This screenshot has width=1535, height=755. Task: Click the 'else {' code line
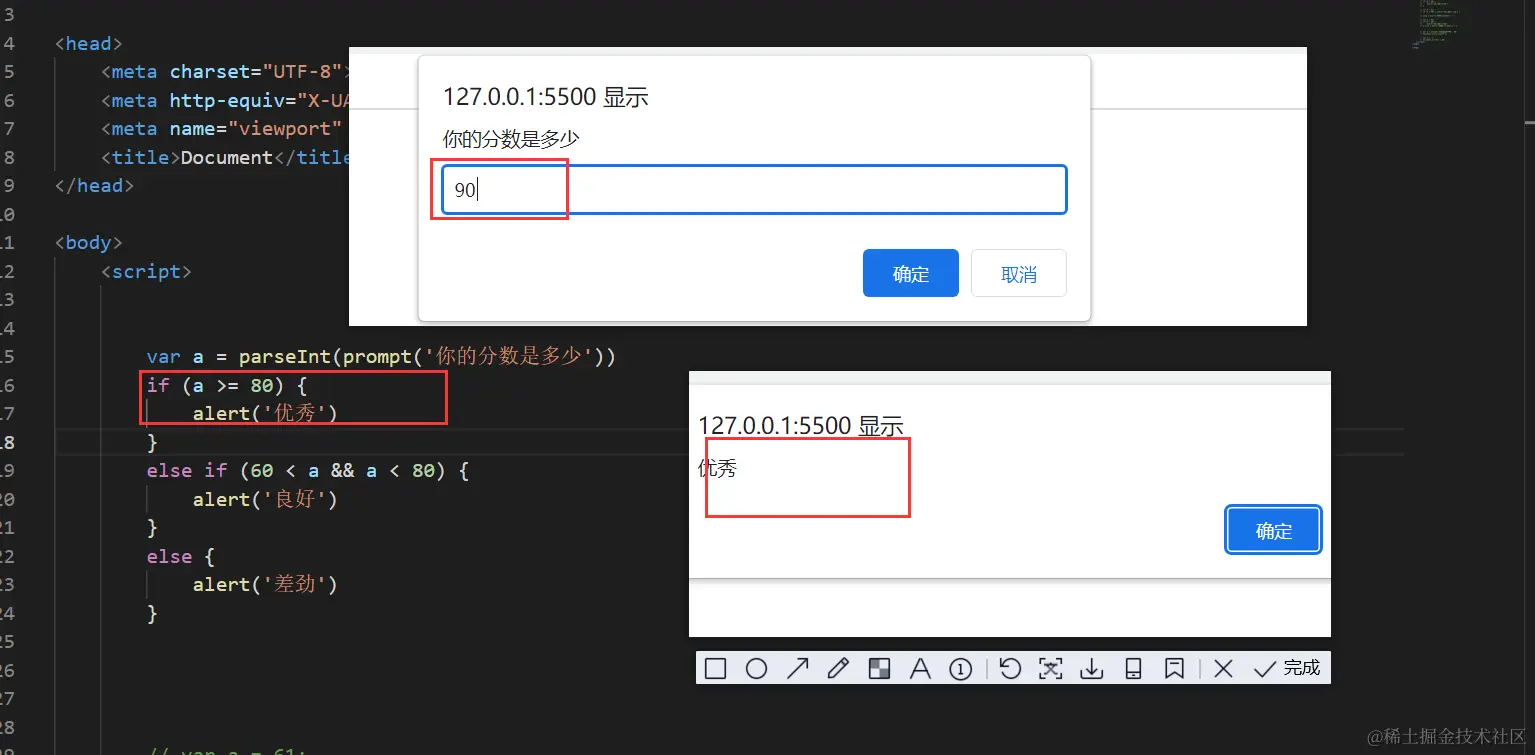point(180,556)
